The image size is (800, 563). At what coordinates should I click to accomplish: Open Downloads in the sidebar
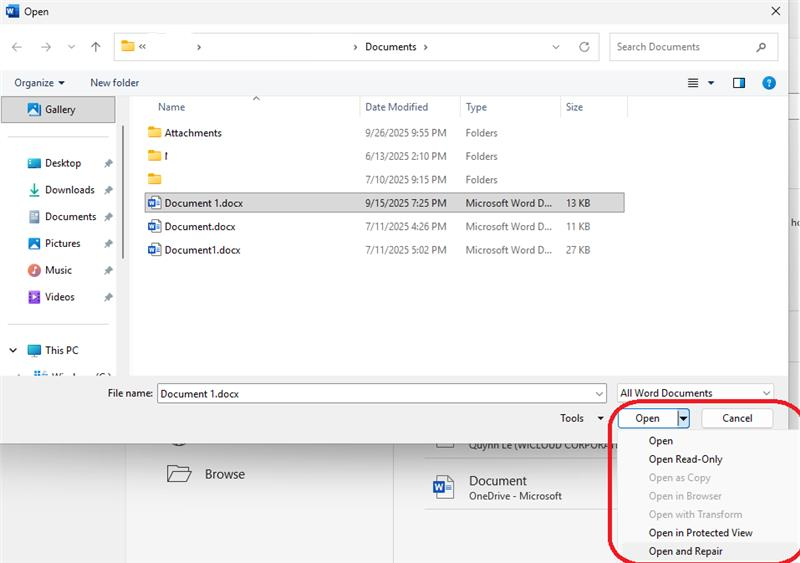click(x=69, y=190)
